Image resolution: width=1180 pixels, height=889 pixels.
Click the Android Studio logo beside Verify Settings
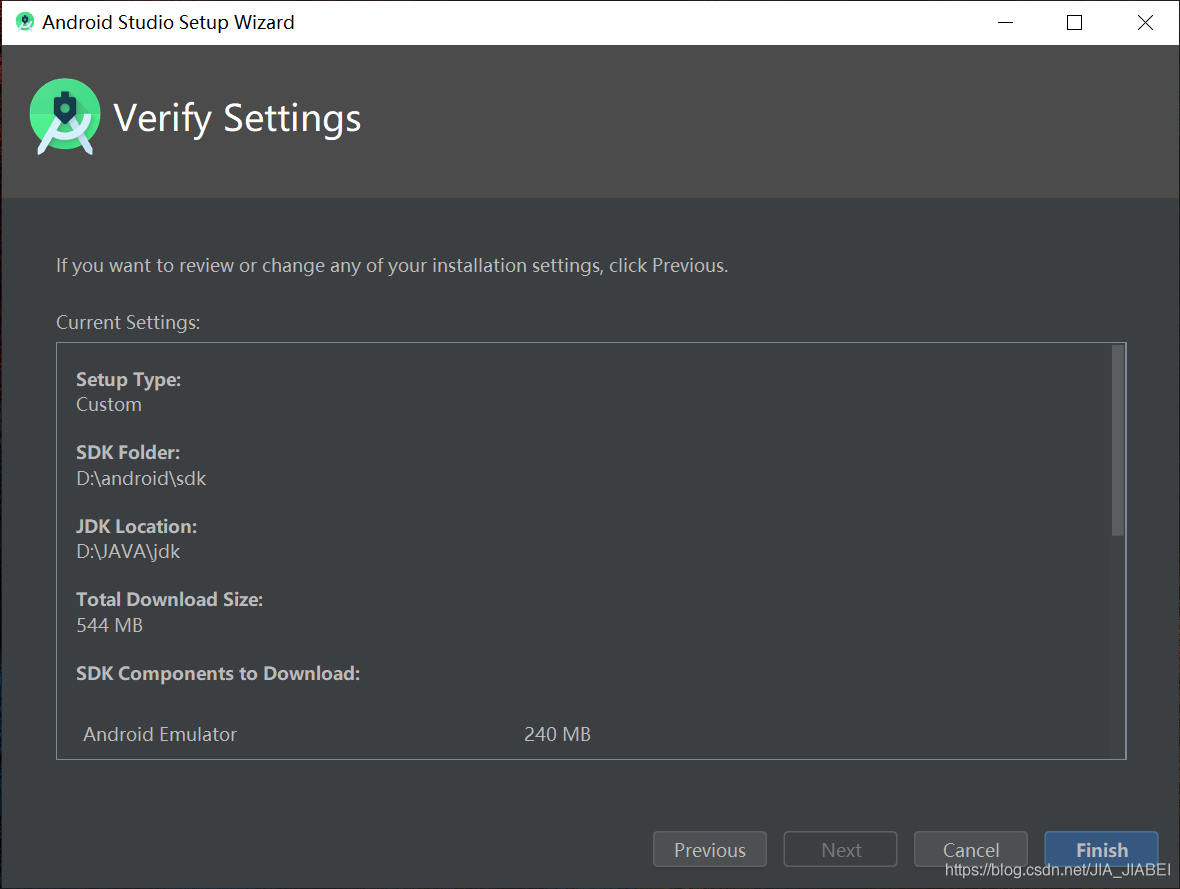click(x=65, y=117)
